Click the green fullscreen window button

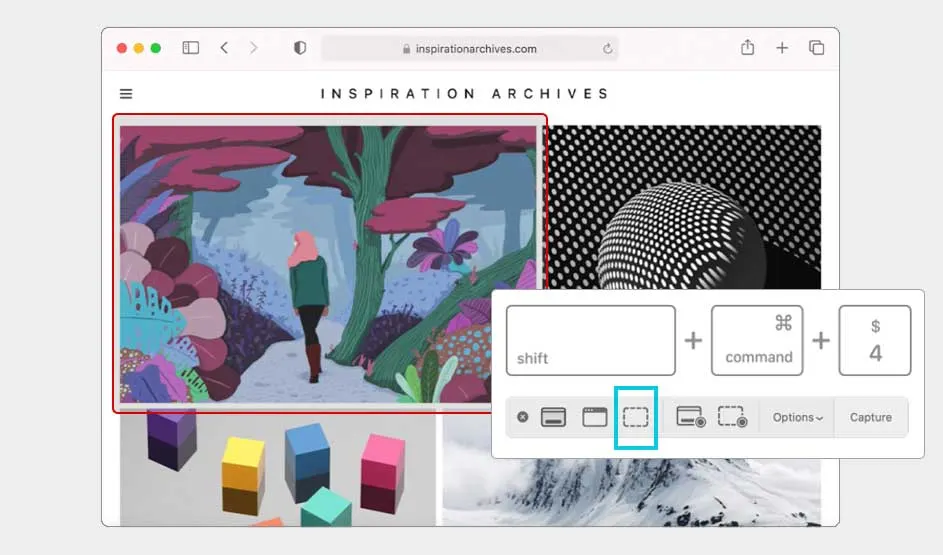click(x=155, y=48)
